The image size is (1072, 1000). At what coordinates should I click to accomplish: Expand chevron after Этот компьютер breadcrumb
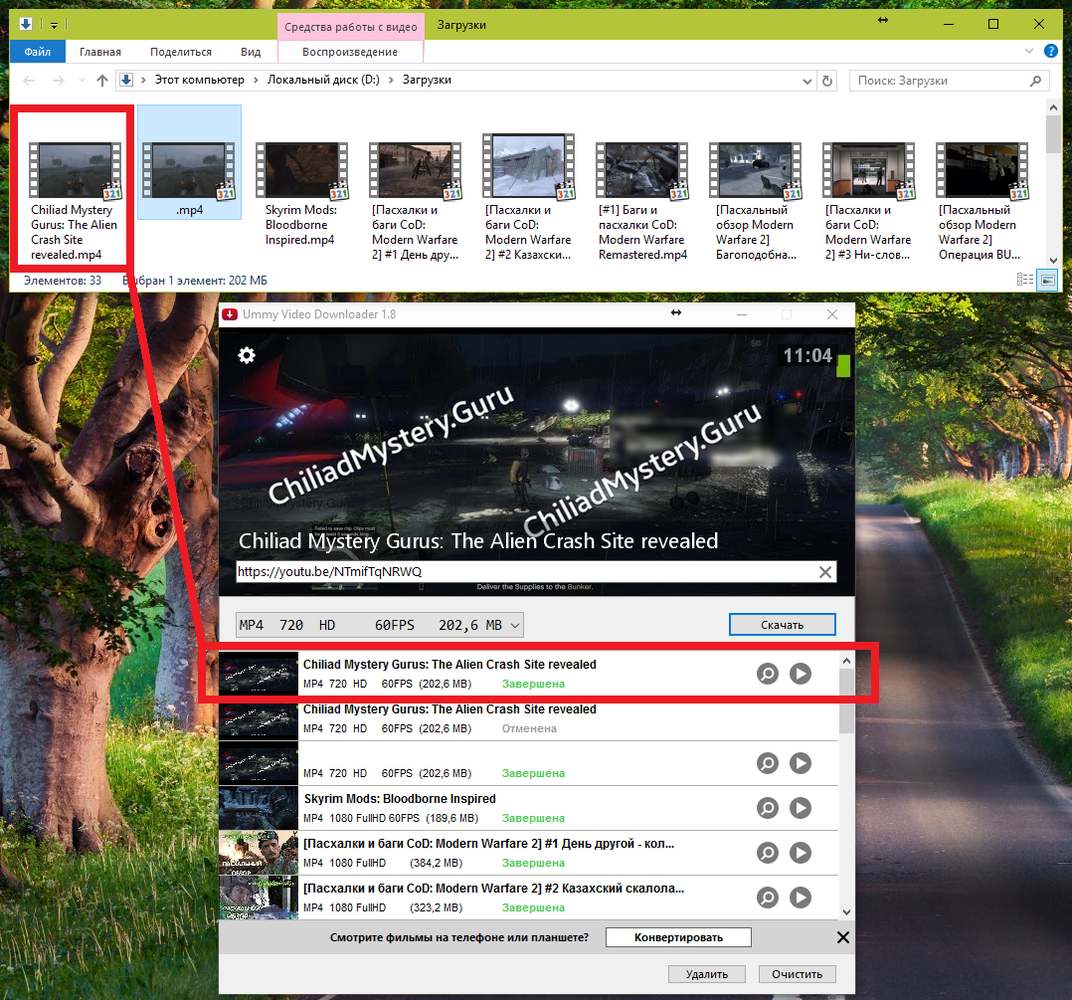pos(256,80)
